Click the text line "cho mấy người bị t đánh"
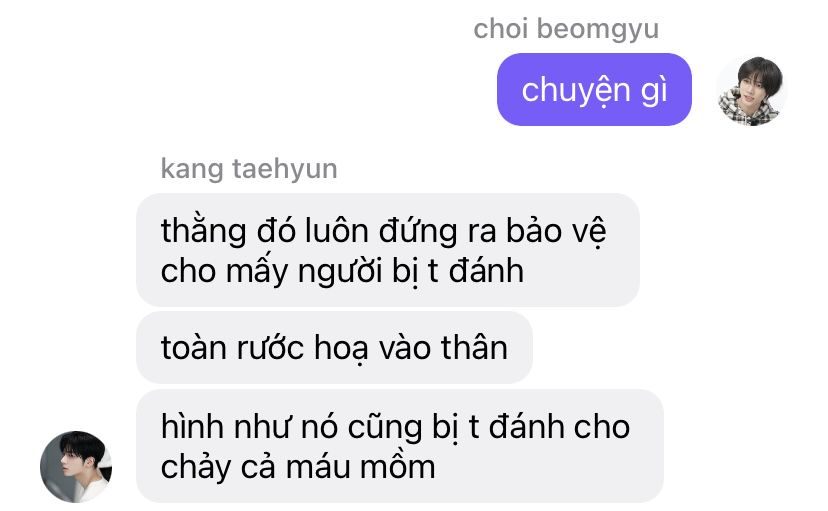Viewport: 828px width, 511px height. [x=342, y=271]
